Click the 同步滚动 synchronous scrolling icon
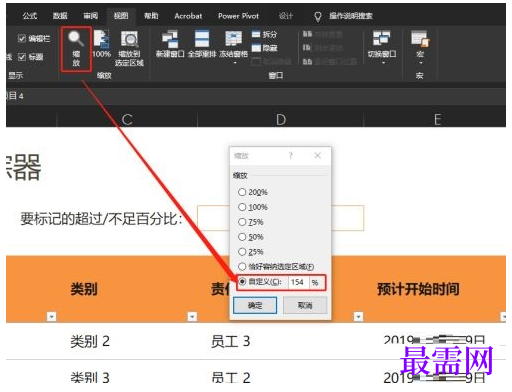 (x=307, y=48)
